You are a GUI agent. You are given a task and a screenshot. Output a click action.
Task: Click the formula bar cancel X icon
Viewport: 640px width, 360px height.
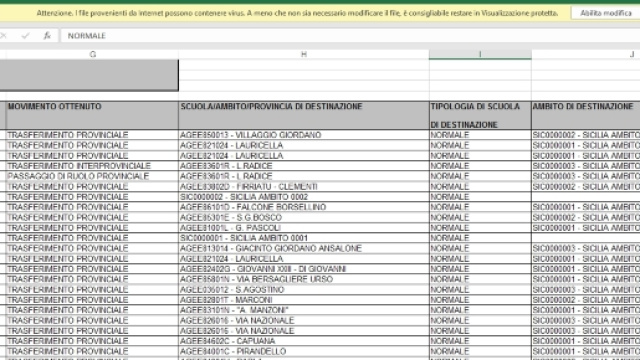(3, 36)
